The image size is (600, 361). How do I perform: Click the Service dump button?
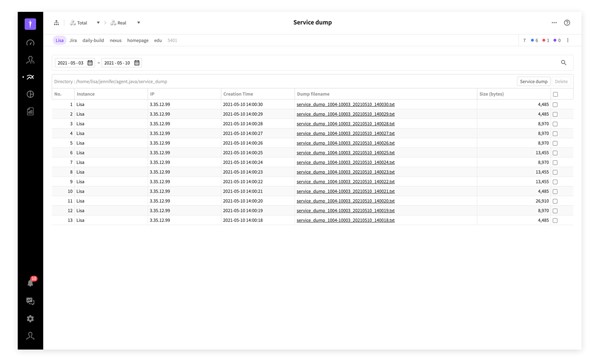click(x=534, y=82)
